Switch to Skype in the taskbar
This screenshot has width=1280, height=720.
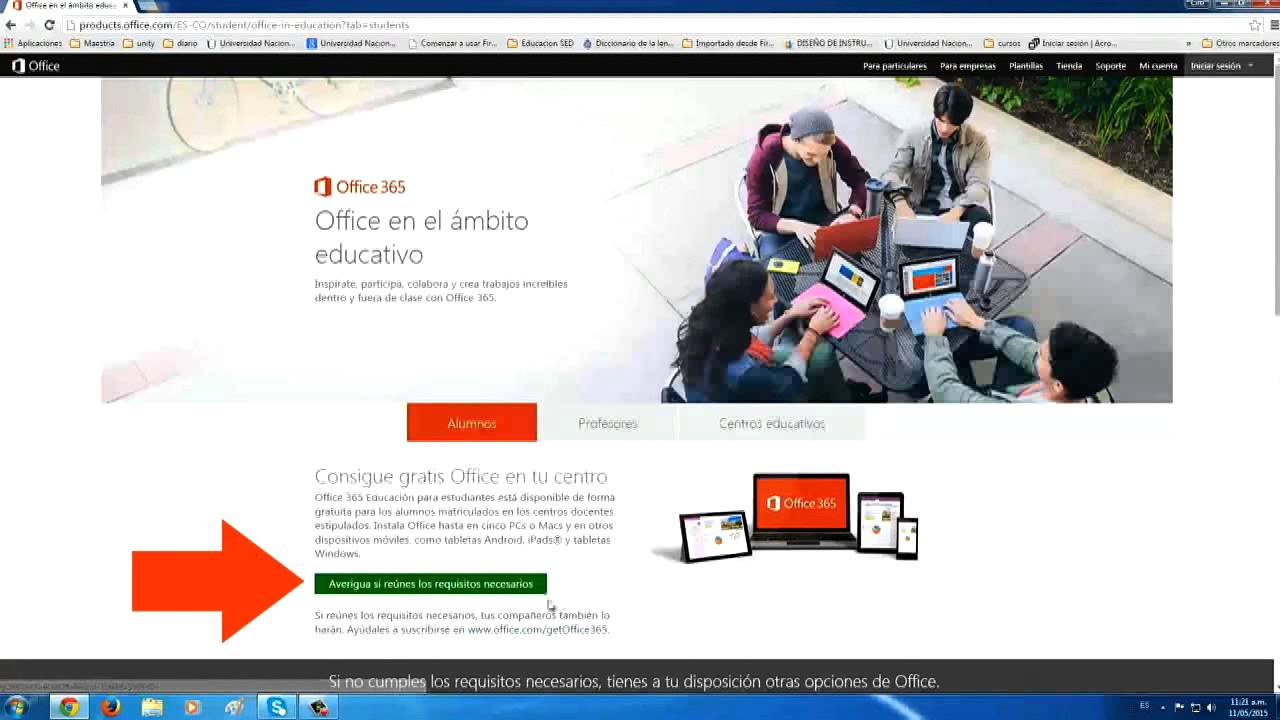point(277,707)
